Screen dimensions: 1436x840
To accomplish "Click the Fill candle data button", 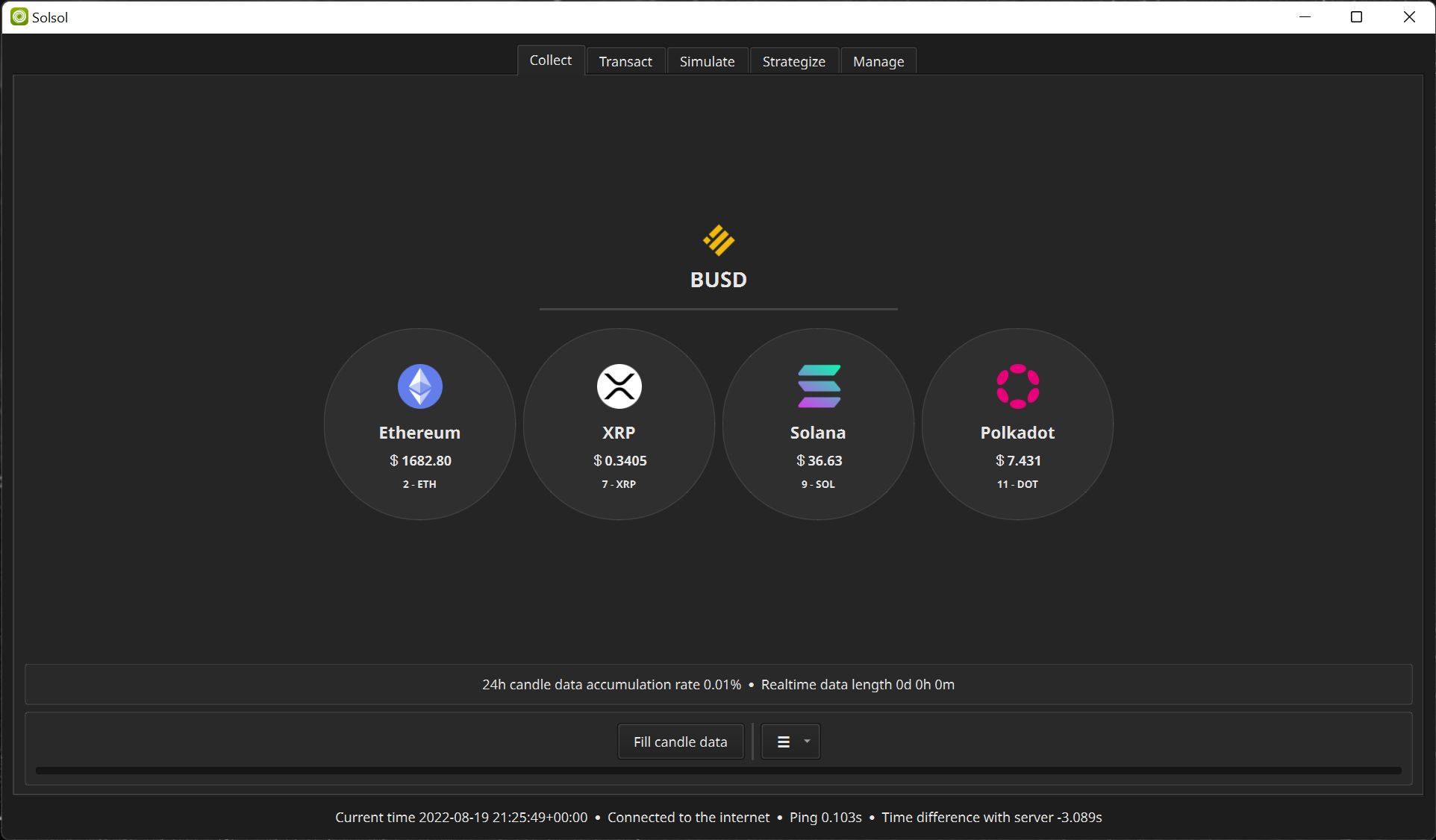I will point(681,742).
